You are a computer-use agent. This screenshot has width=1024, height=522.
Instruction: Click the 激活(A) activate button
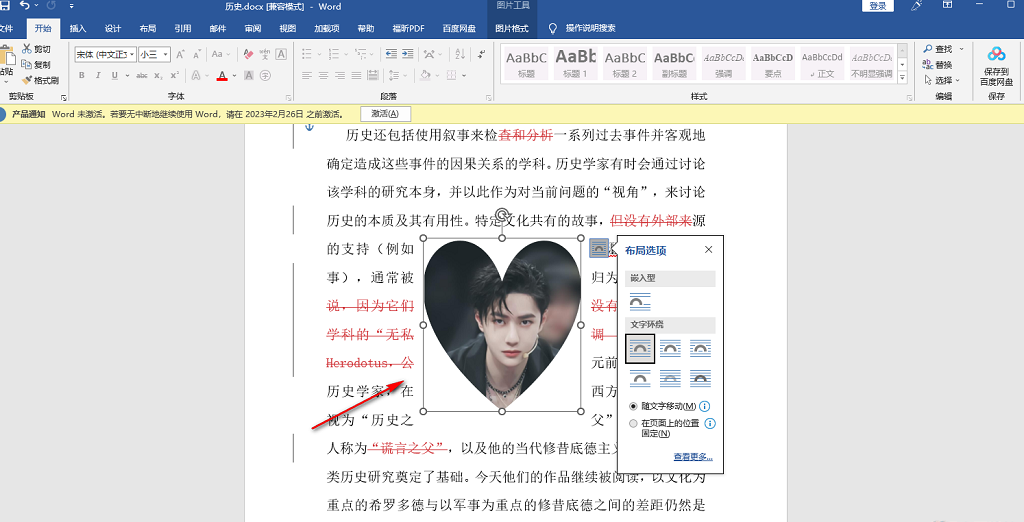(385, 114)
